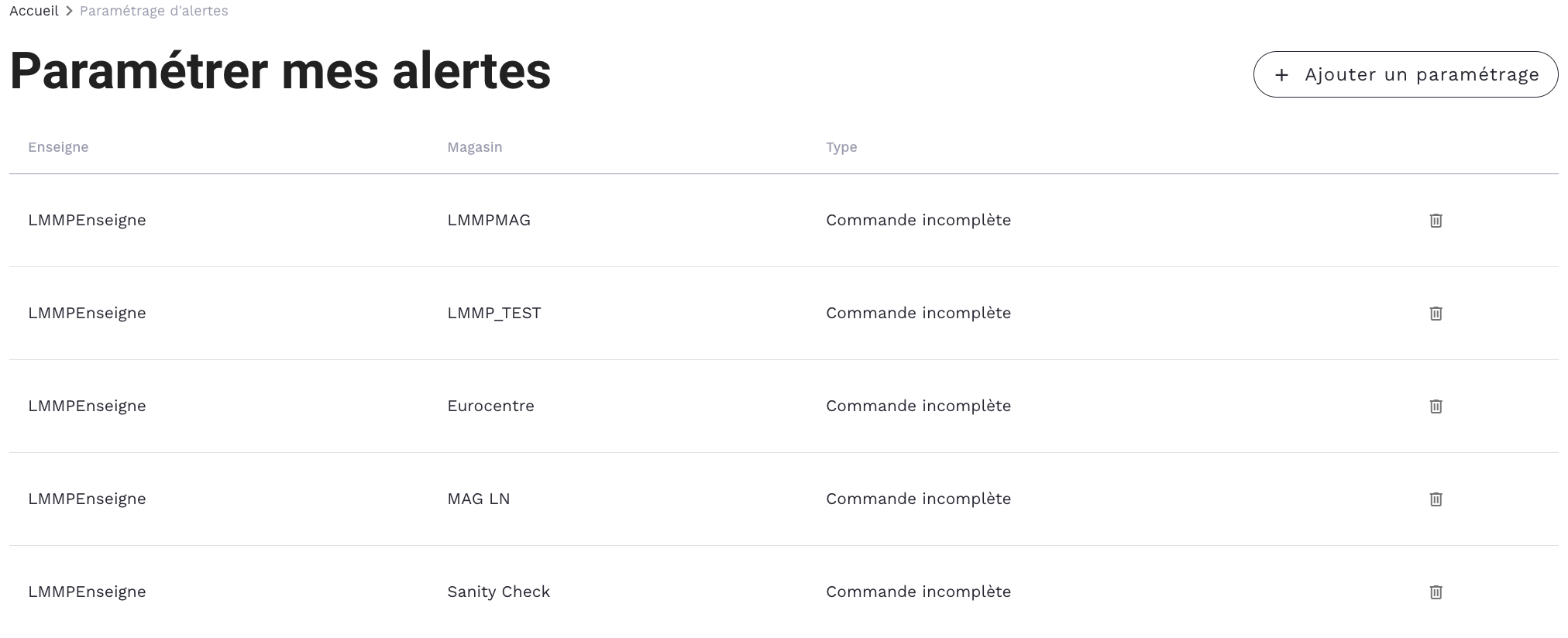Image resolution: width=1568 pixels, height=638 pixels.
Task: Select the Type column header
Action: pyautogui.click(x=841, y=147)
